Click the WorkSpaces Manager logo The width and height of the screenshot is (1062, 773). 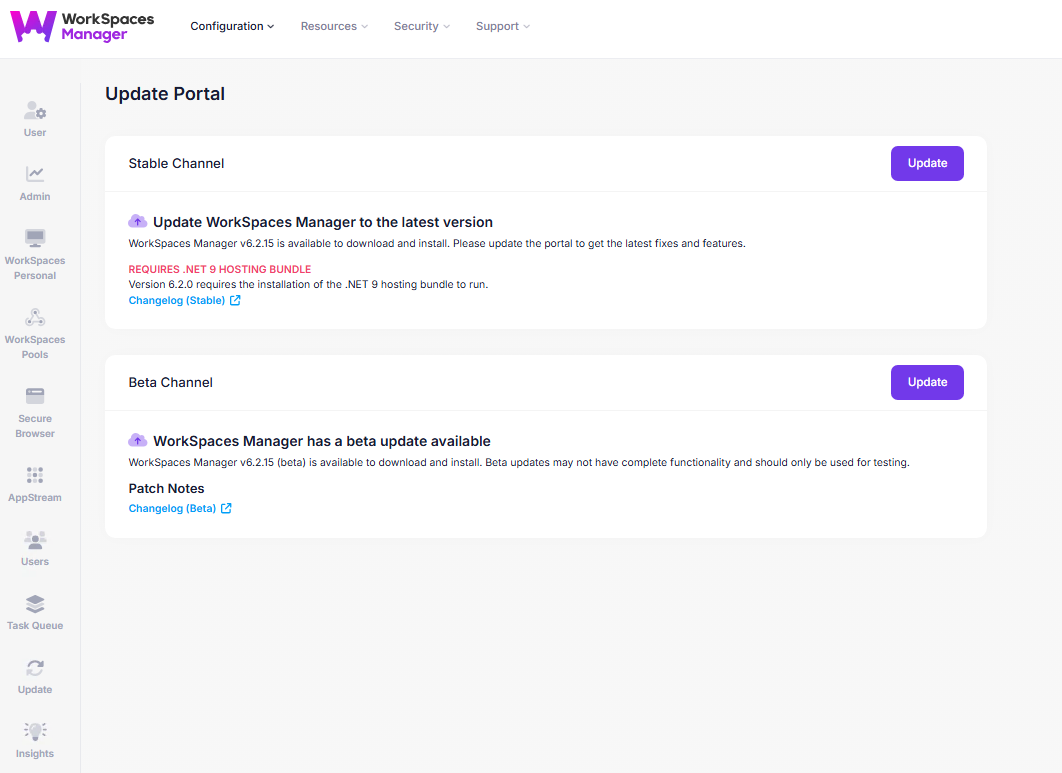(x=83, y=27)
